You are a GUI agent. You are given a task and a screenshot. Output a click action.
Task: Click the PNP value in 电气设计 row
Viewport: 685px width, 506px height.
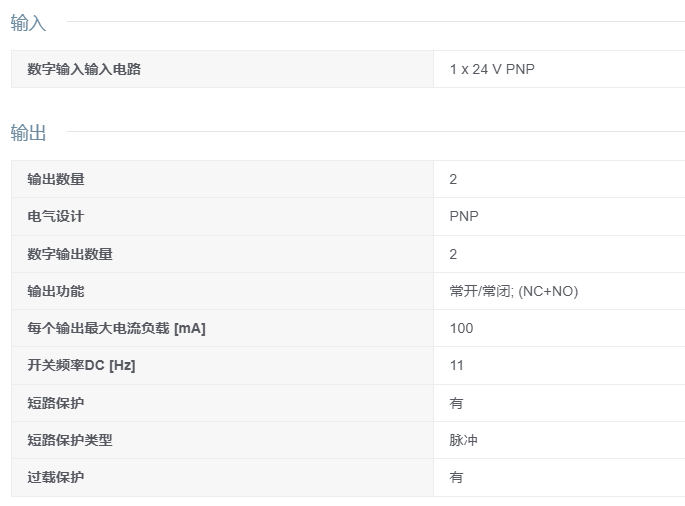coord(464,216)
